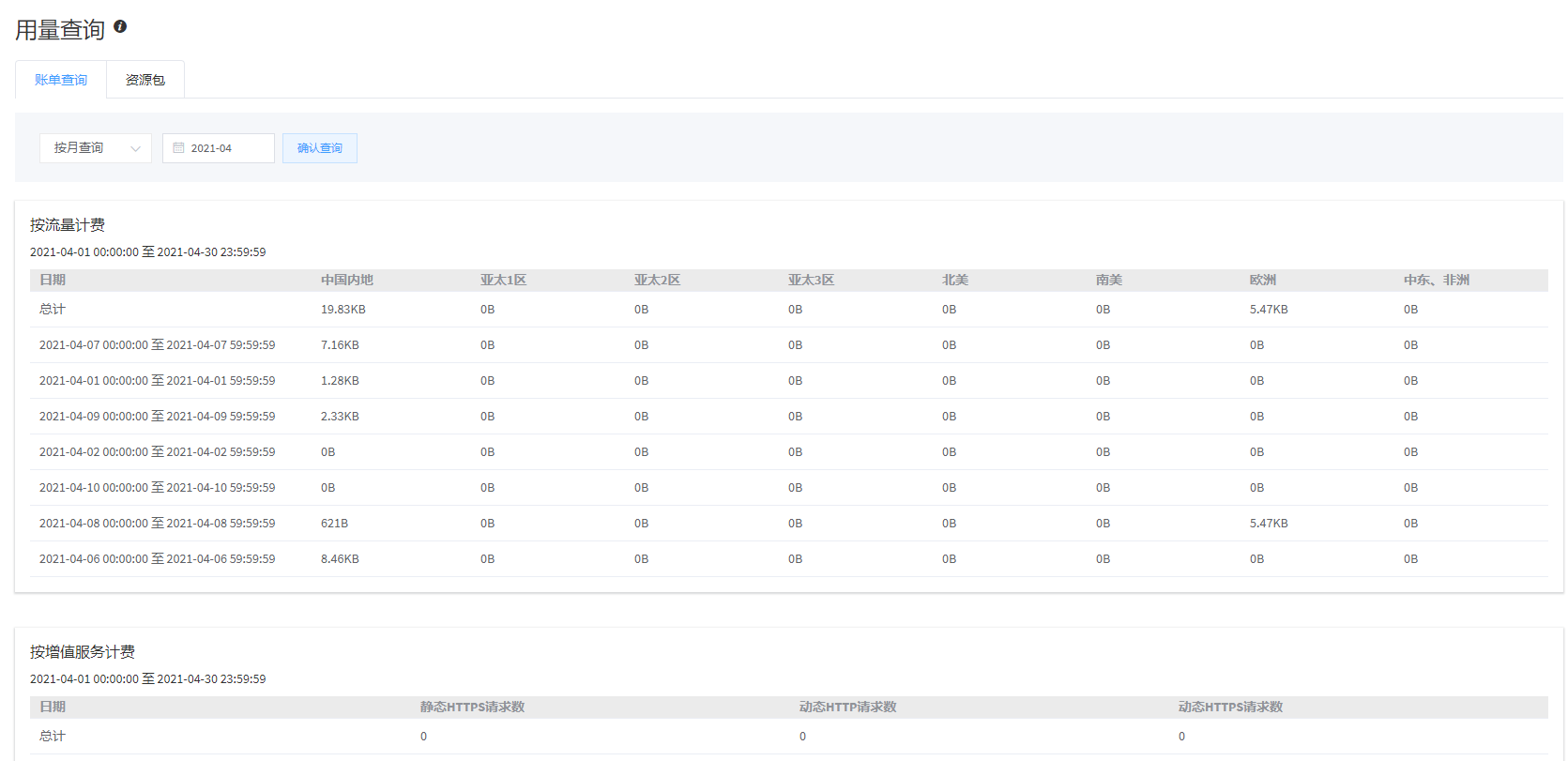Click the 按增值服务计费 section heading

click(x=83, y=652)
